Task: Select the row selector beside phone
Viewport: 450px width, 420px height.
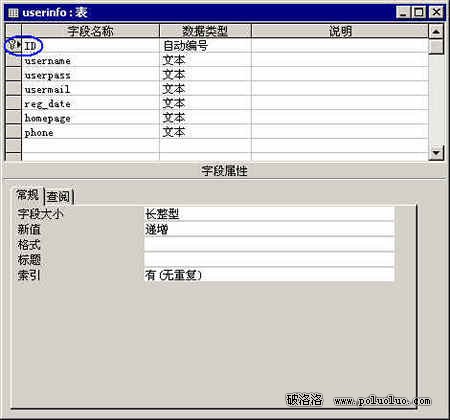Action: [13, 132]
